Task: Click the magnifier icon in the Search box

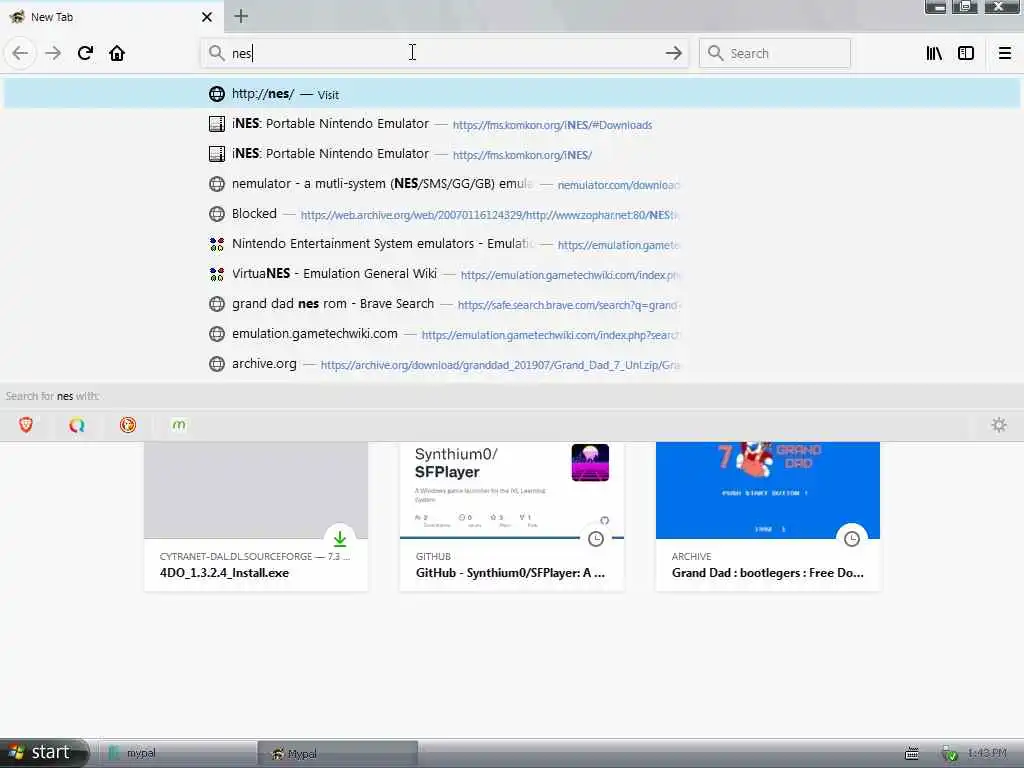Action: pos(716,53)
